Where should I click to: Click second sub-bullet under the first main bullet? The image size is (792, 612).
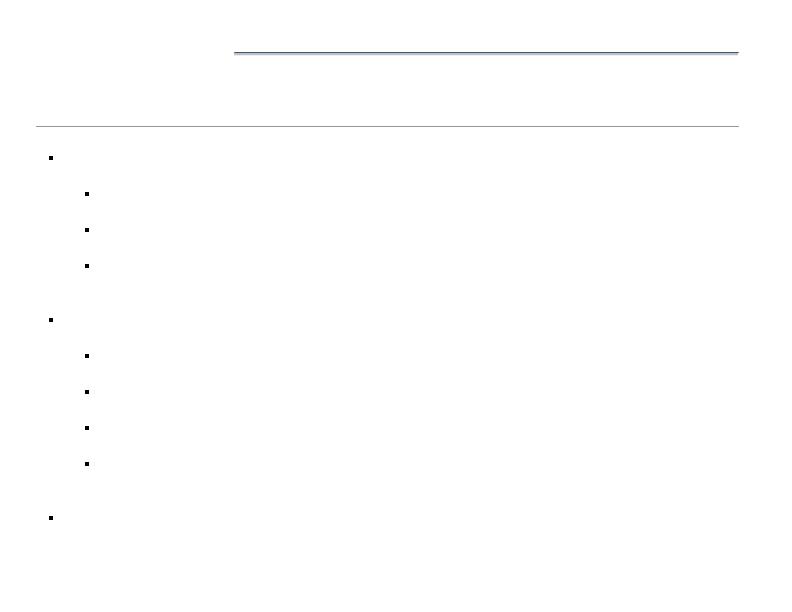coord(88,230)
